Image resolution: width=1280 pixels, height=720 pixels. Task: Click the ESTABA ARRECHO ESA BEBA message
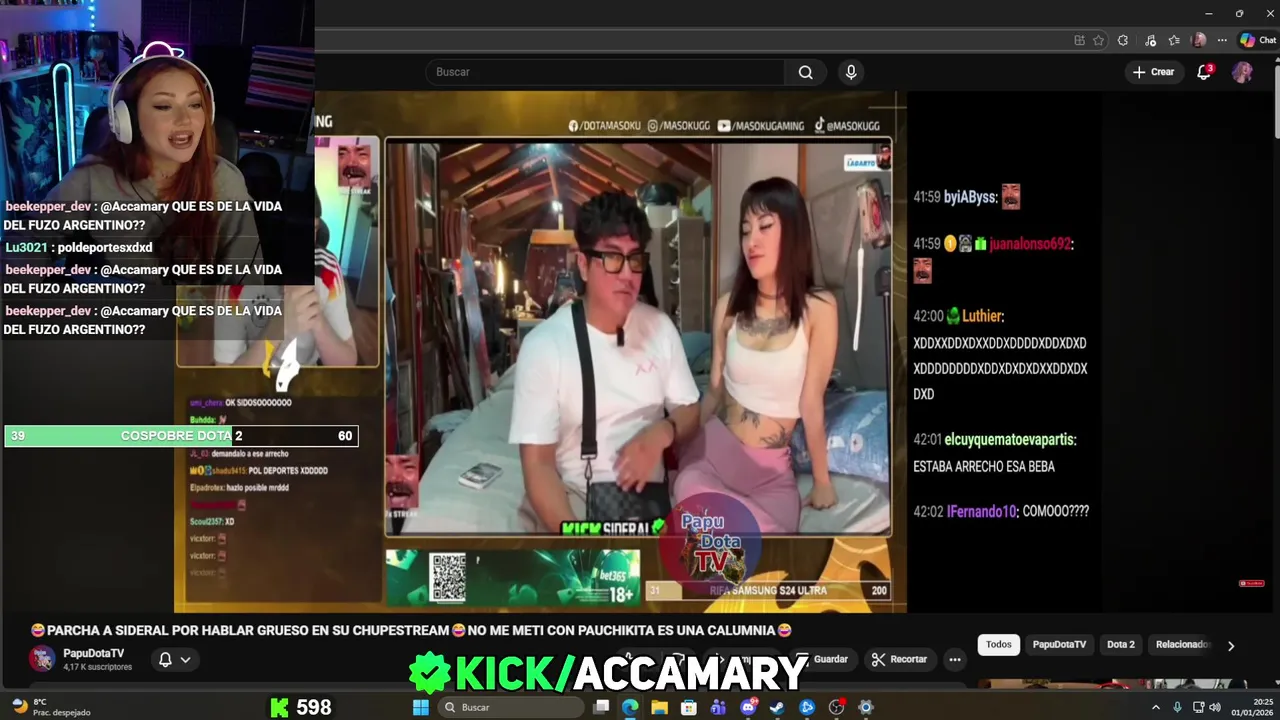[984, 466]
